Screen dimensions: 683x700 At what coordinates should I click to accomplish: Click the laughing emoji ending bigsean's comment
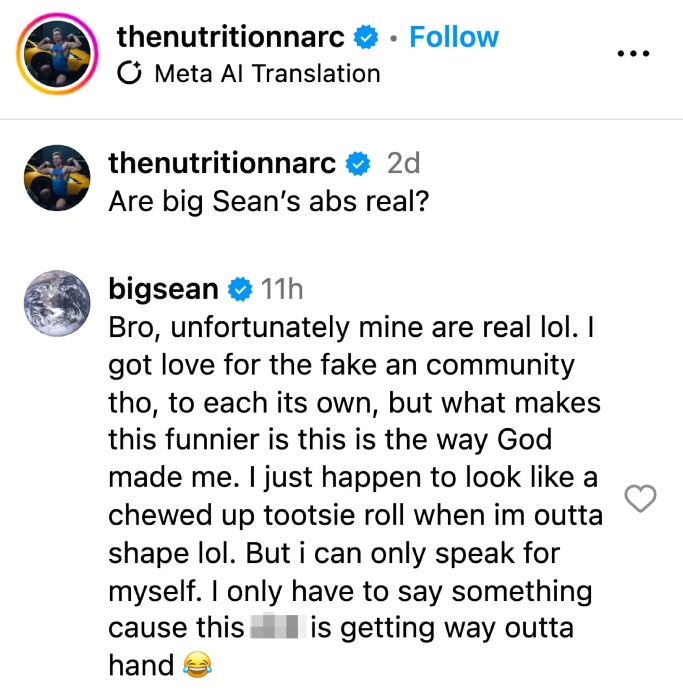click(195, 663)
